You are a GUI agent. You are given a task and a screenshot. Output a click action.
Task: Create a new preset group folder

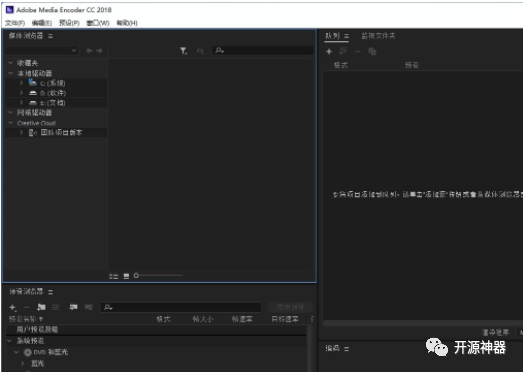click(x=41, y=307)
